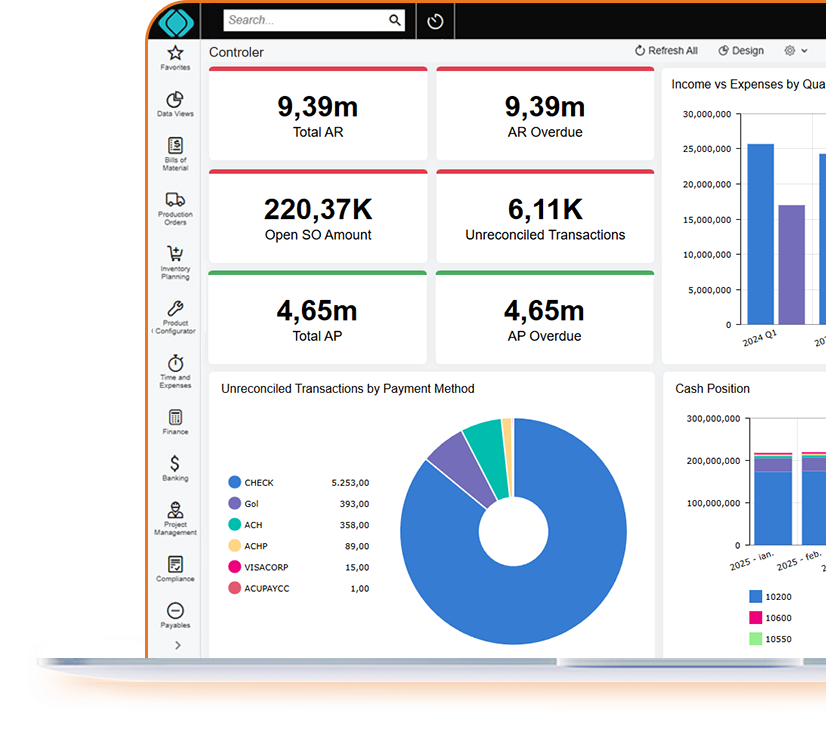826x732 pixels.
Task: Select Finance calculator icon
Action: (x=175, y=418)
